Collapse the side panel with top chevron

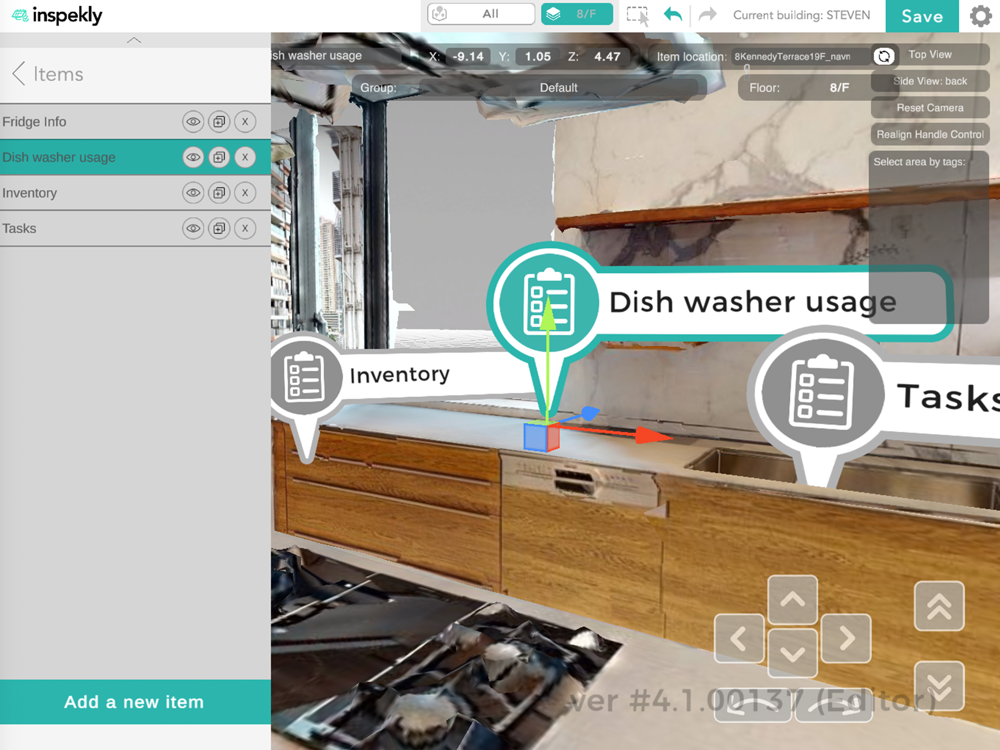pos(134,40)
